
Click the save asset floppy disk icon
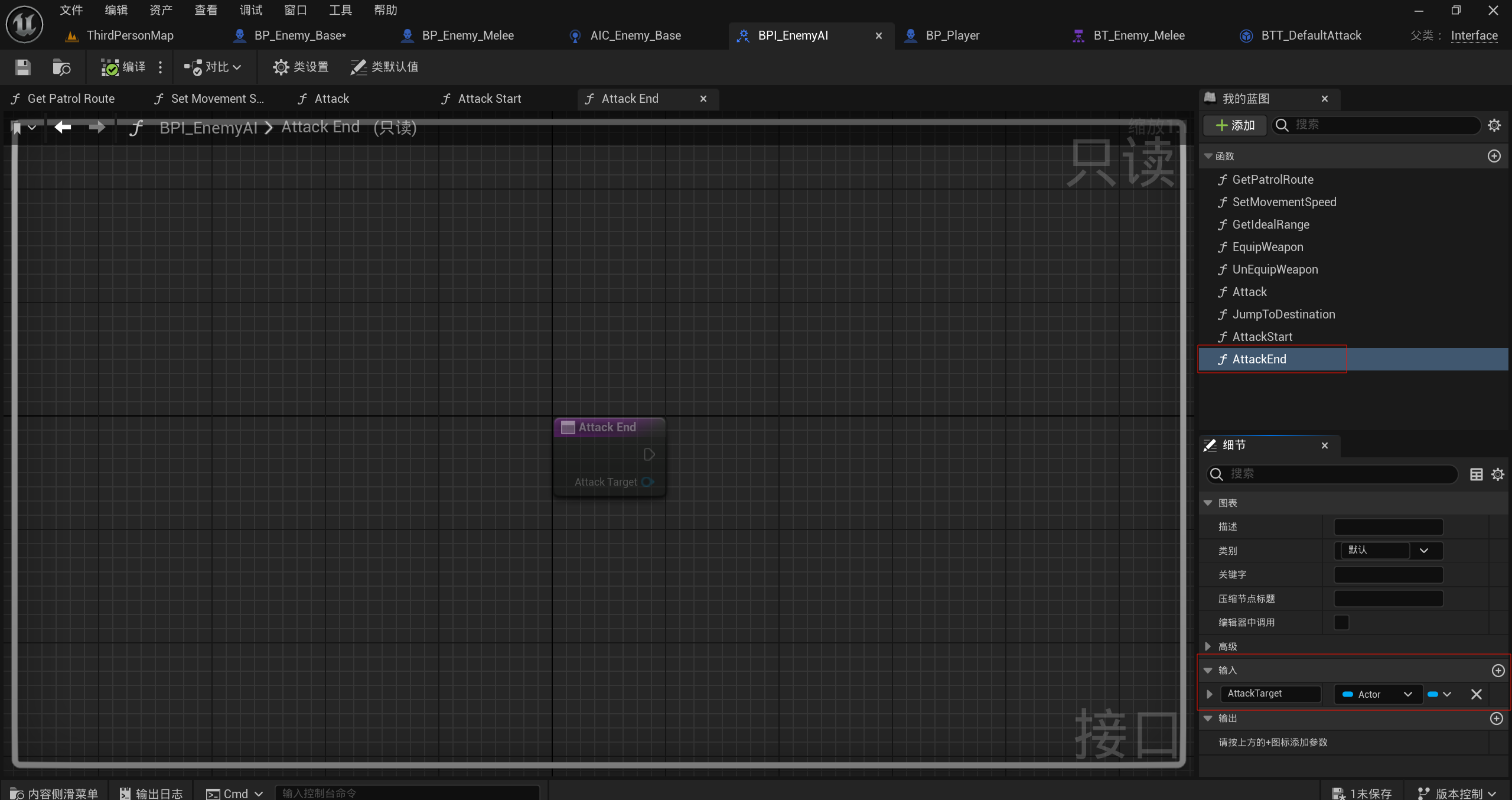[22, 67]
